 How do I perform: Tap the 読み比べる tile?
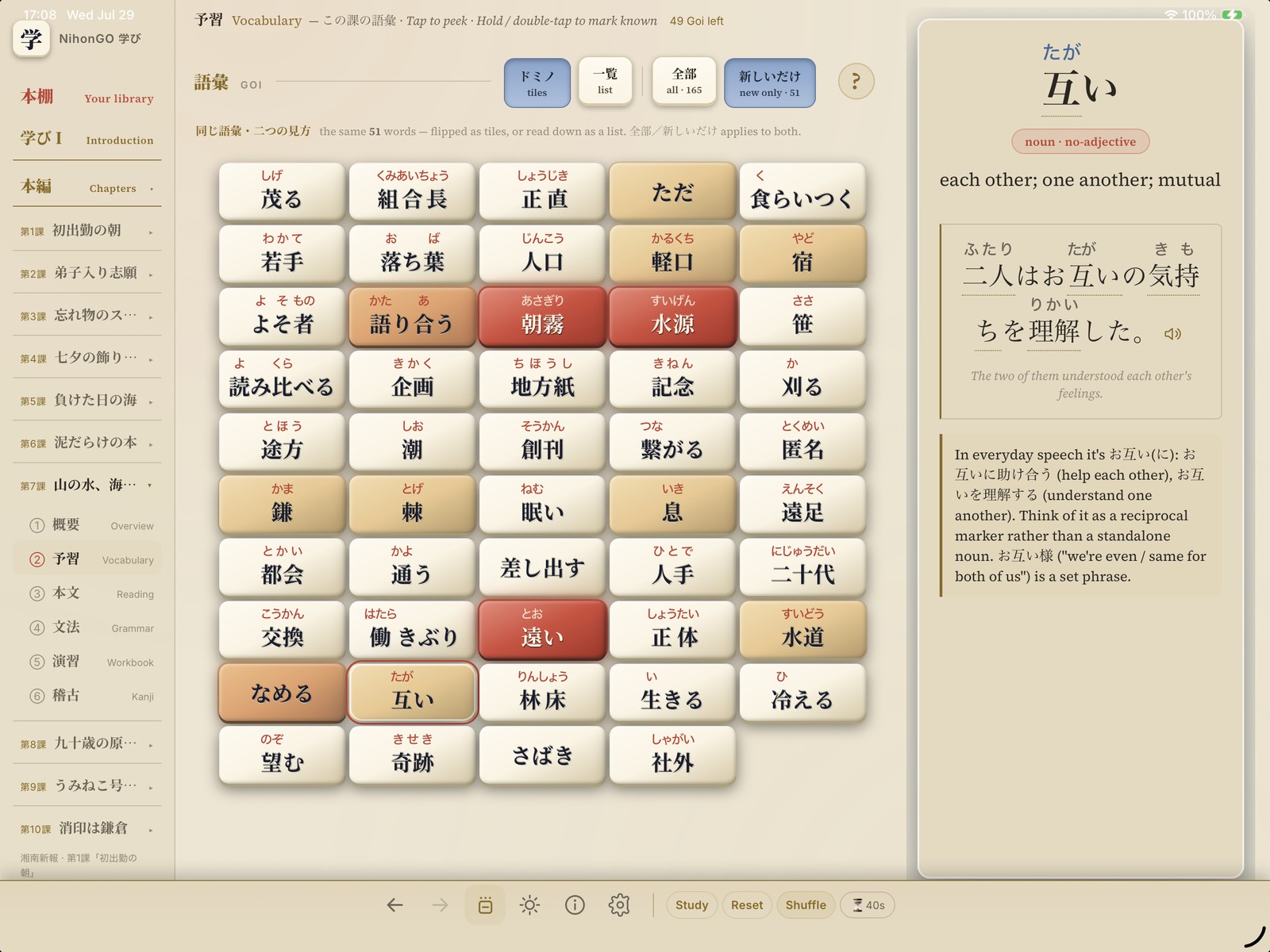[282, 379]
